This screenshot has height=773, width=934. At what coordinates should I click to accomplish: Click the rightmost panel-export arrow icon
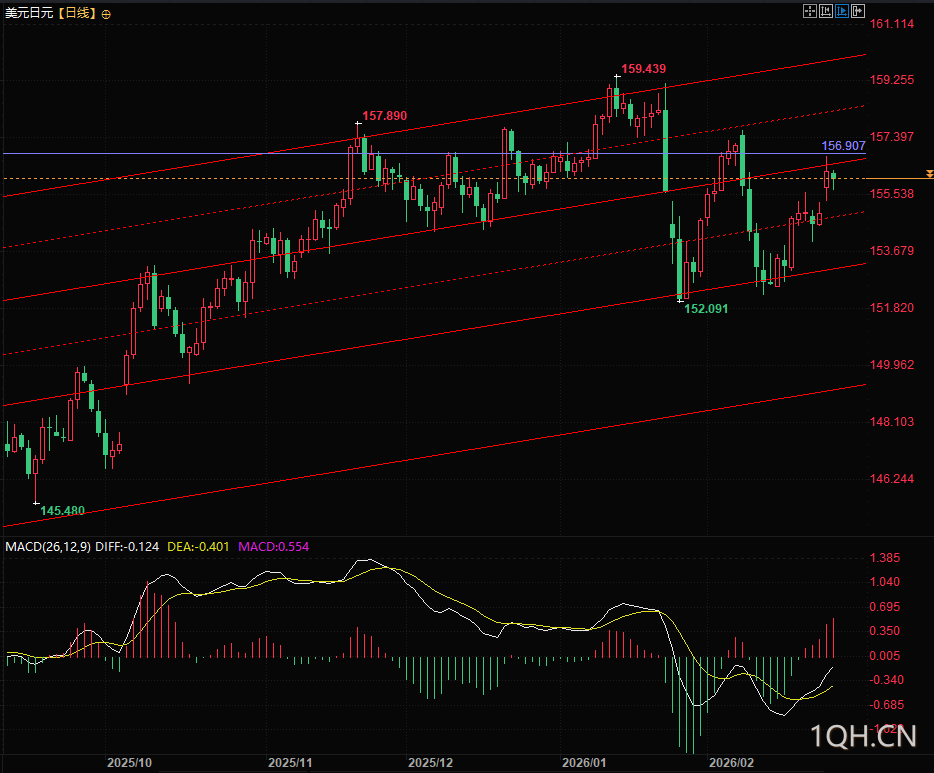(857, 11)
